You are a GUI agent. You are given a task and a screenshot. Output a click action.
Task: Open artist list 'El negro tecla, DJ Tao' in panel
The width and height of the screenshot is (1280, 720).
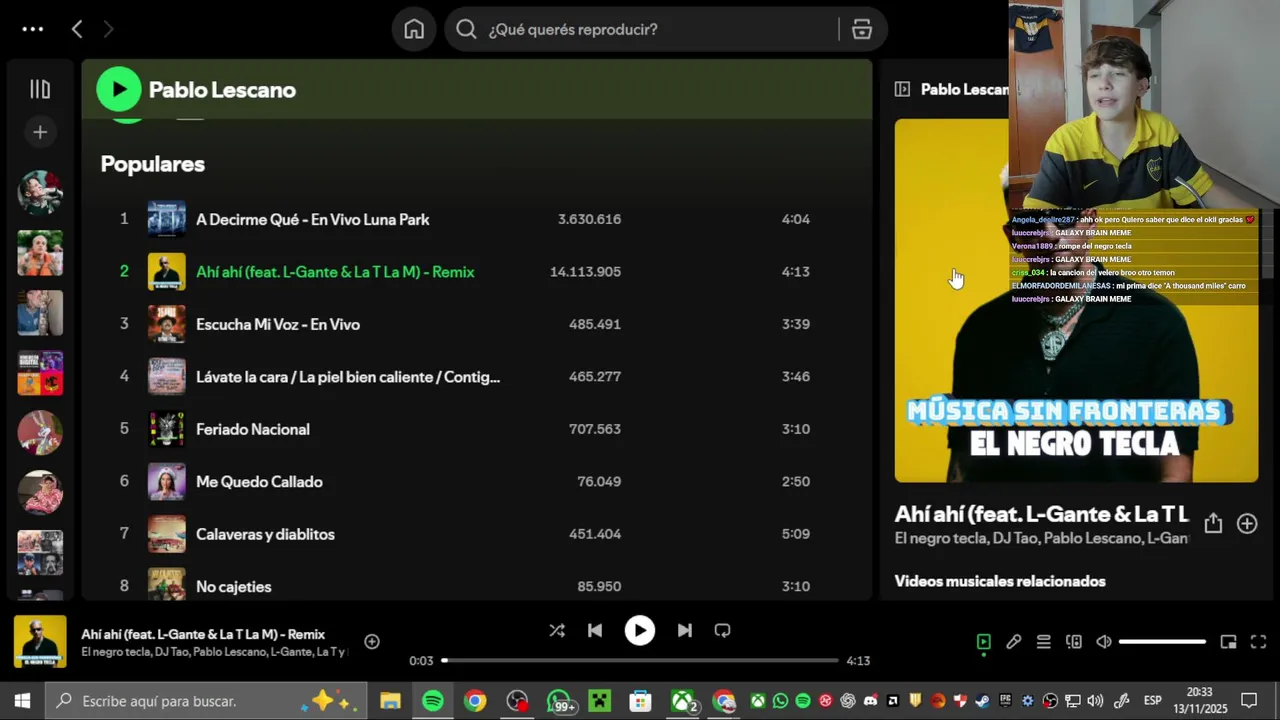click(1041, 538)
